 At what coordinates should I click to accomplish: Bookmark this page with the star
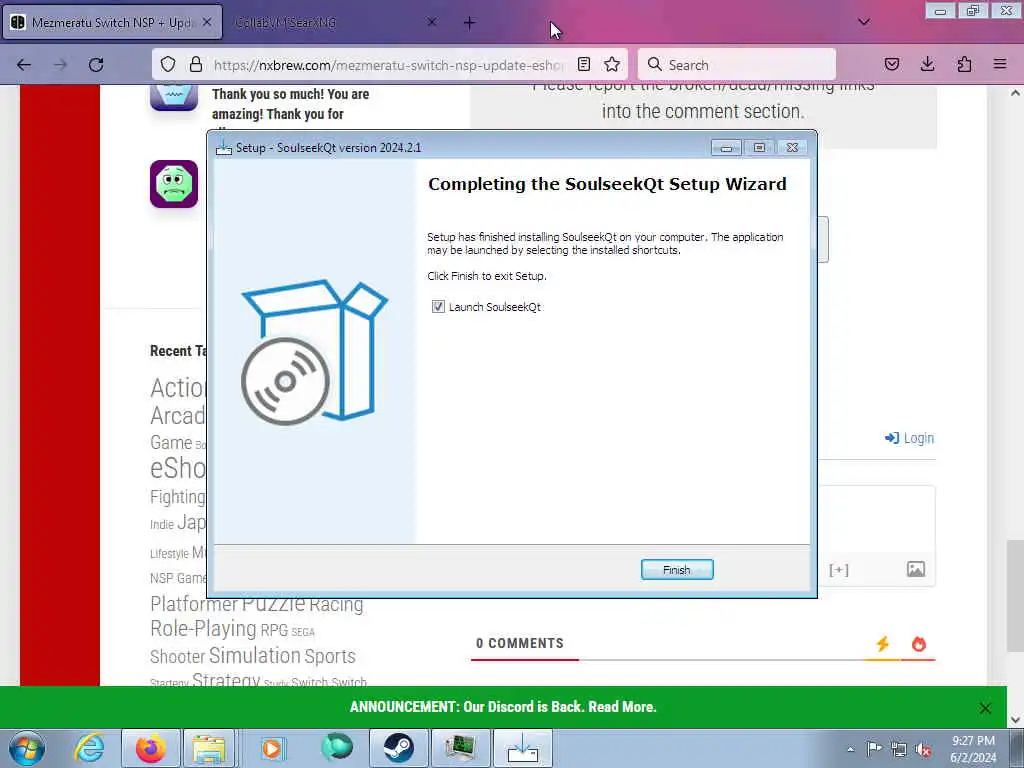[x=612, y=64]
